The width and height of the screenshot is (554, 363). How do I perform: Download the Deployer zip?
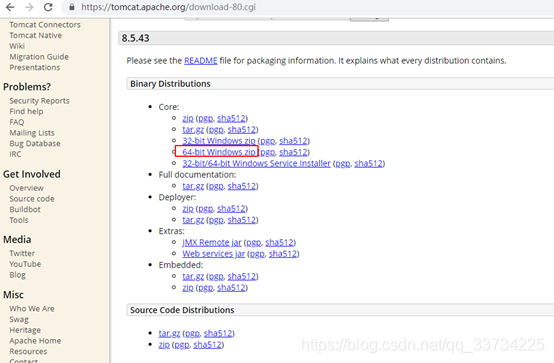(188, 209)
